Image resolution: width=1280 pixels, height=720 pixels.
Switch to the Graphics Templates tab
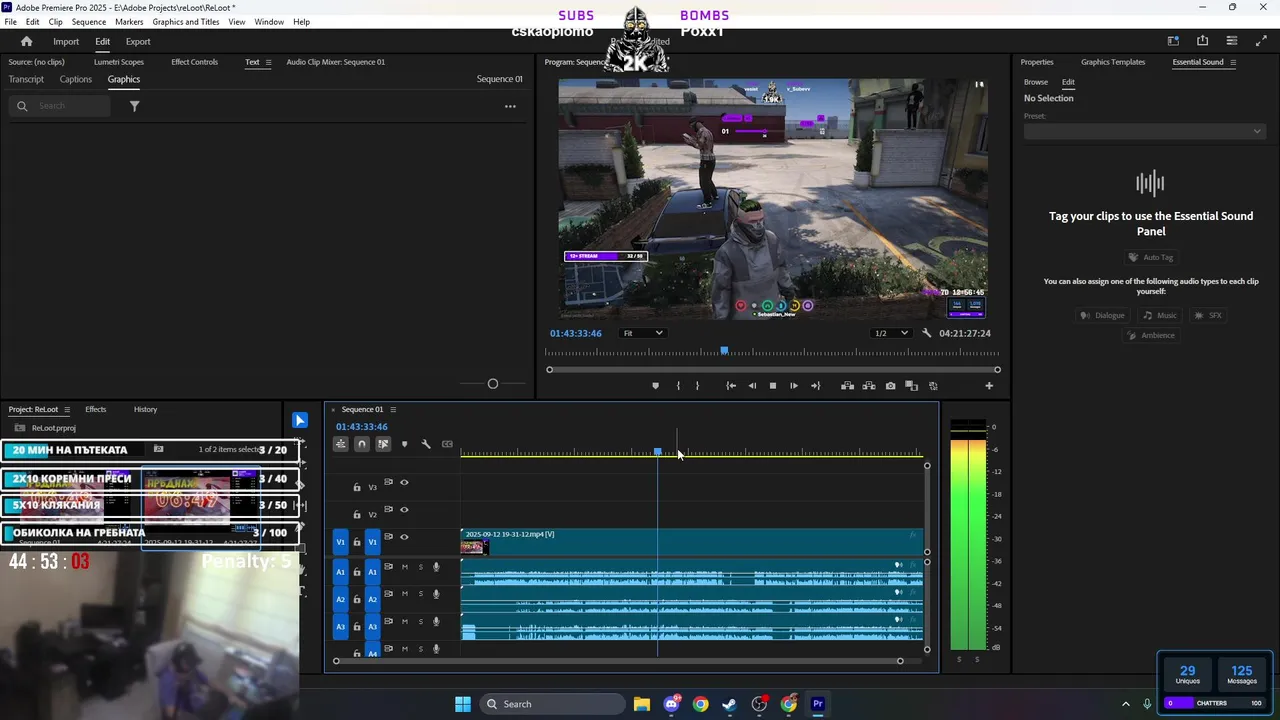[x=1113, y=62]
